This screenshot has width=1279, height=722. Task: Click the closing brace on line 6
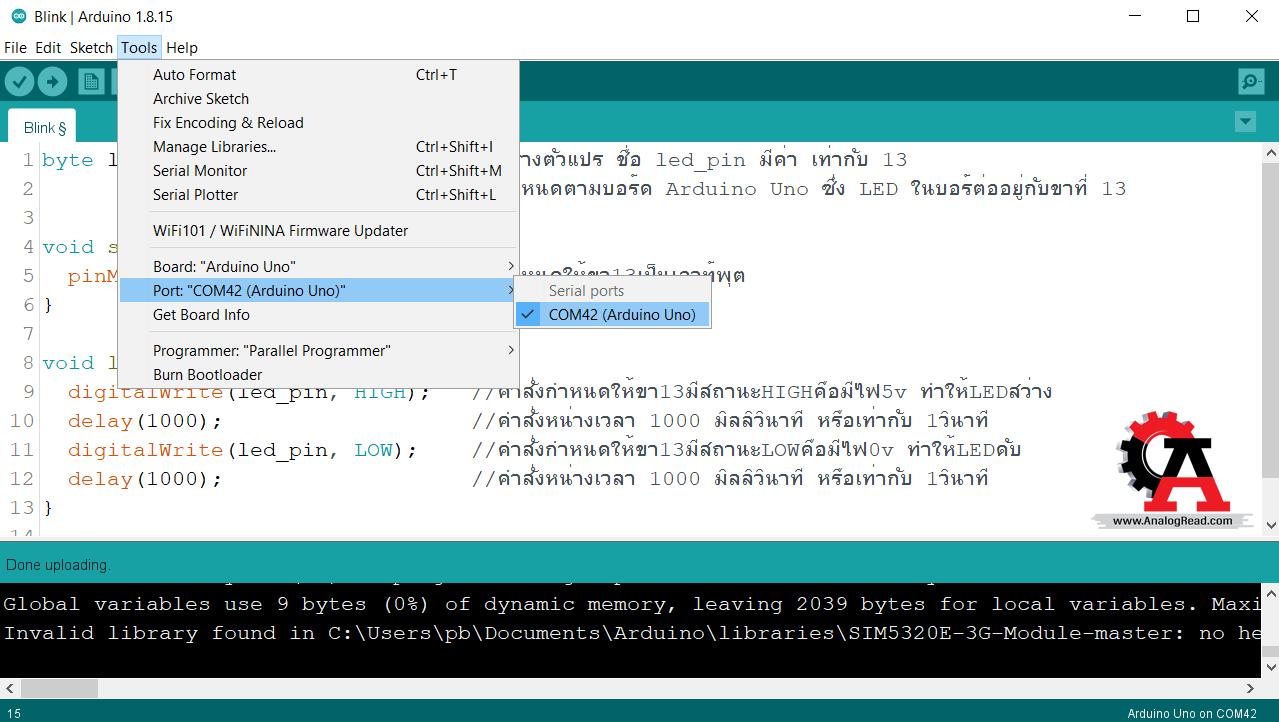click(x=48, y=305)
